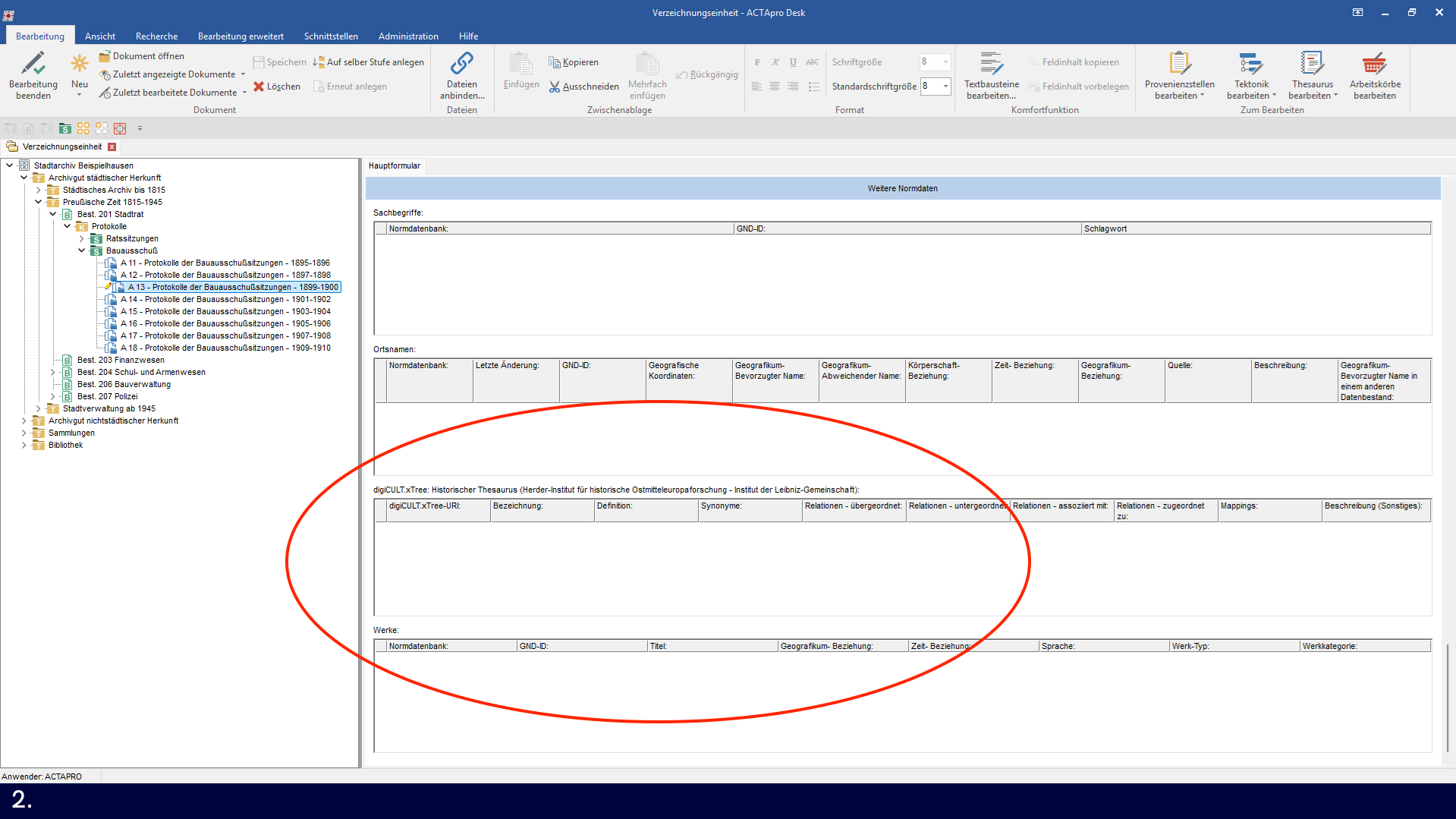Switch to the Ansicht ribbon tab
1456x819 pixels.
[100, 36]
